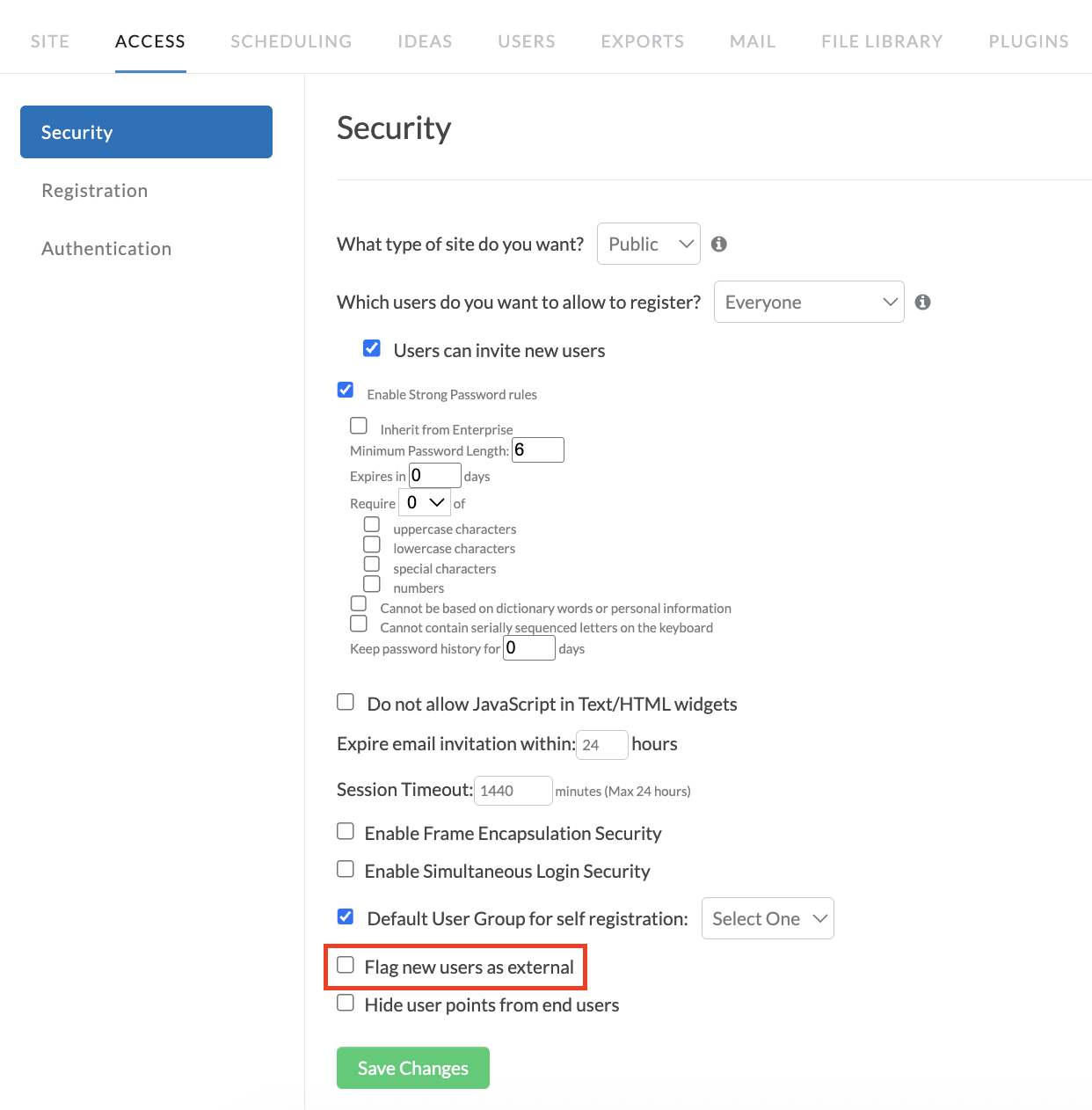Image resolution: width=1092 pixels, height=1110 pixels.
Task: Check Flag new users as external
Action: [346, 965]
